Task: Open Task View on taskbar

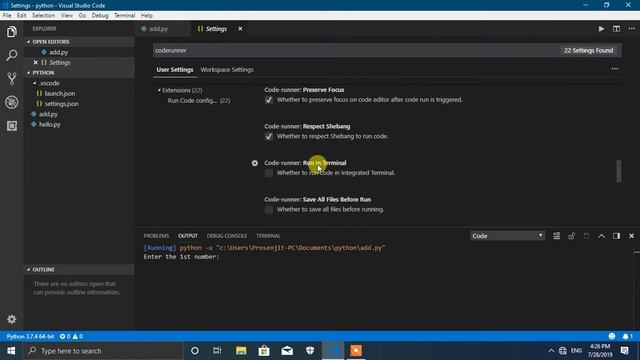Action: (x=217, y=351)
